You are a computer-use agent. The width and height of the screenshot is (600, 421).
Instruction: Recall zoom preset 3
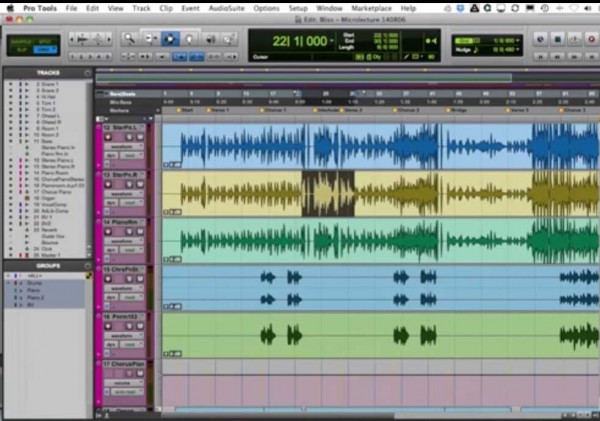(x=91, y=57)
